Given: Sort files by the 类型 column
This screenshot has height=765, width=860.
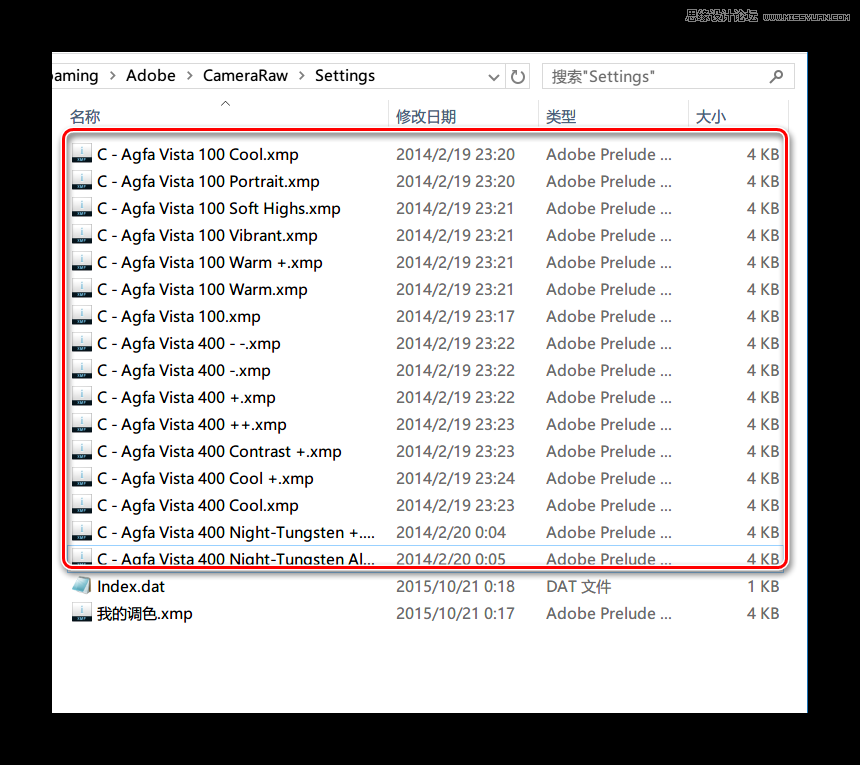Looking at the screenshot, I should point(561,116).
